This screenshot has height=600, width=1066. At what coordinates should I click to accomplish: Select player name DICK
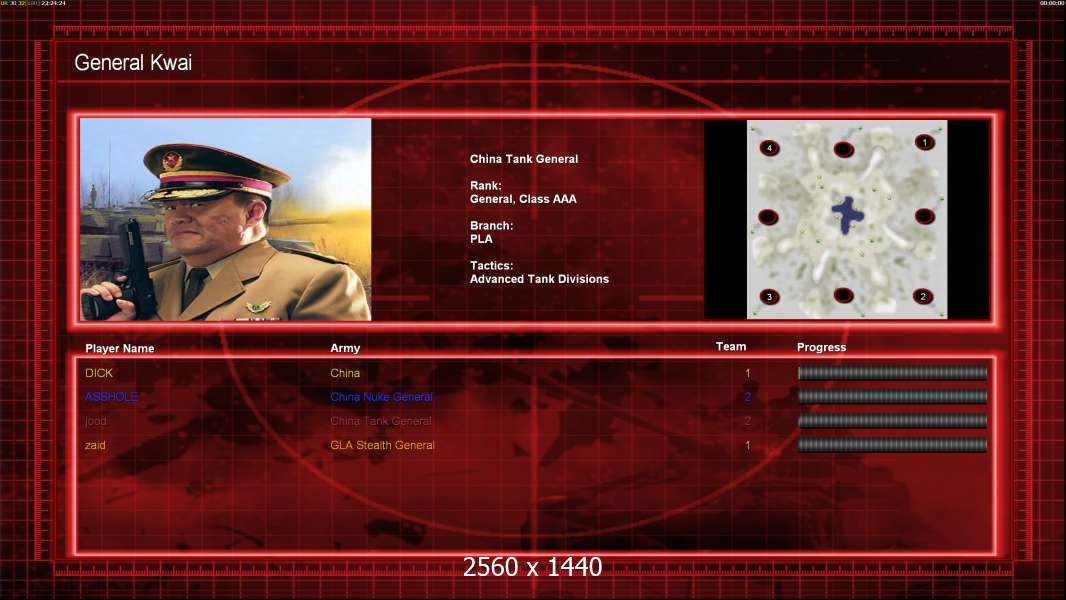coord(99,373)
